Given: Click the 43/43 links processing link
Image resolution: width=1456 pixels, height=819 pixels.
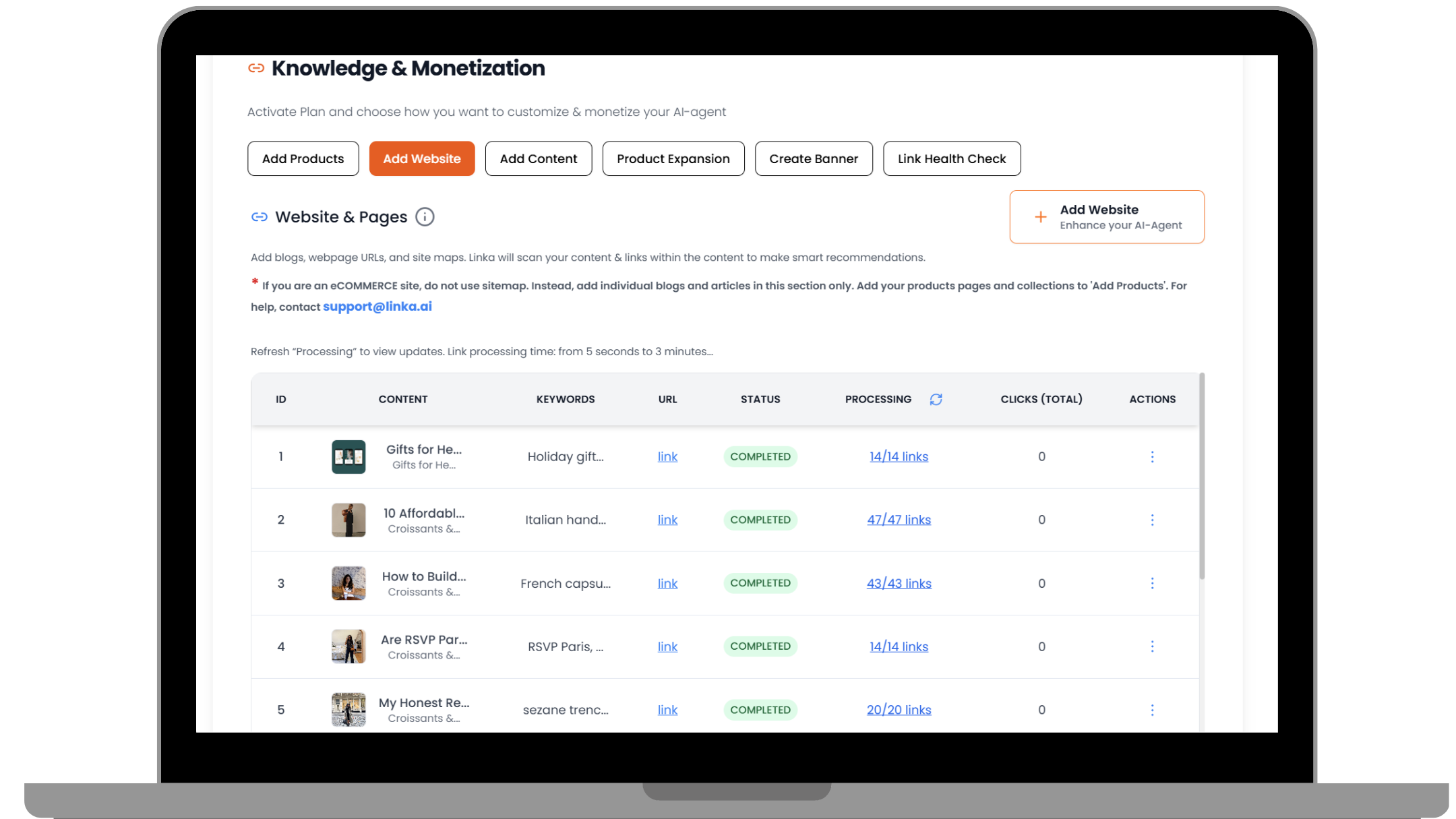Looking at the screenshot, I should click(899, 583).
